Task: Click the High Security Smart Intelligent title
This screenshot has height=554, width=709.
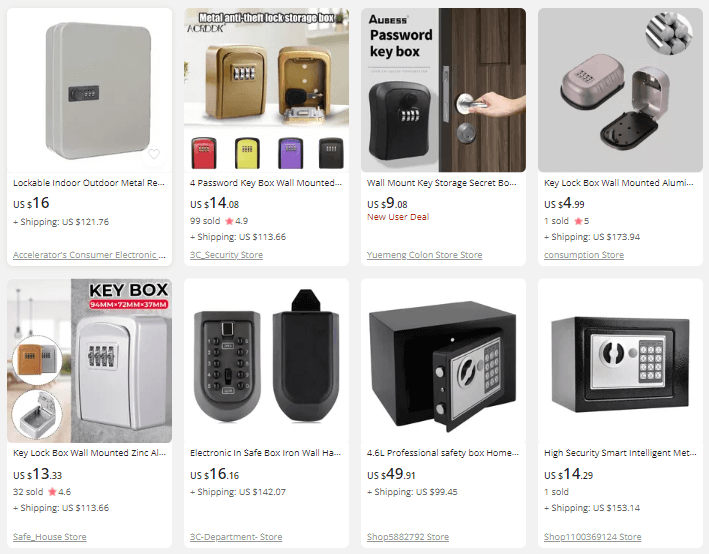Action: [620, 453]
